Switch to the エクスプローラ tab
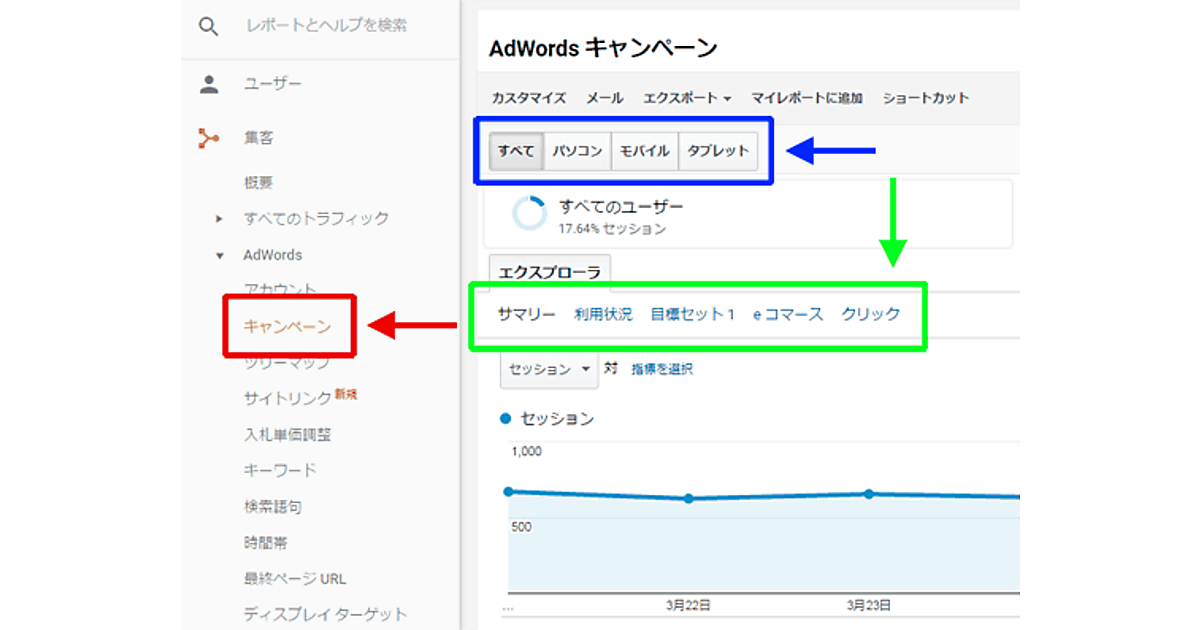 (549, 272)
